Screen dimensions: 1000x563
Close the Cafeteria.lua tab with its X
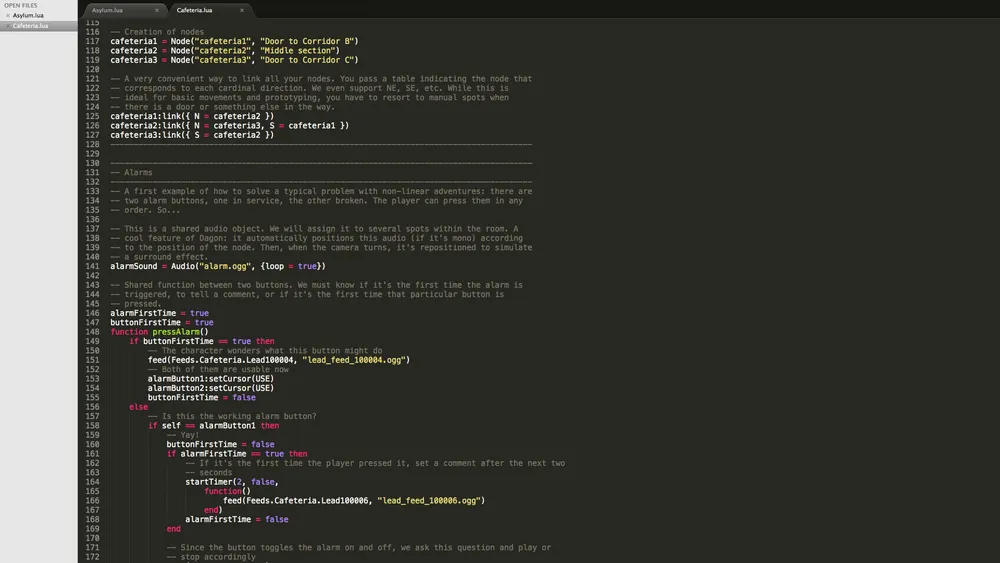tap(242, 10)
